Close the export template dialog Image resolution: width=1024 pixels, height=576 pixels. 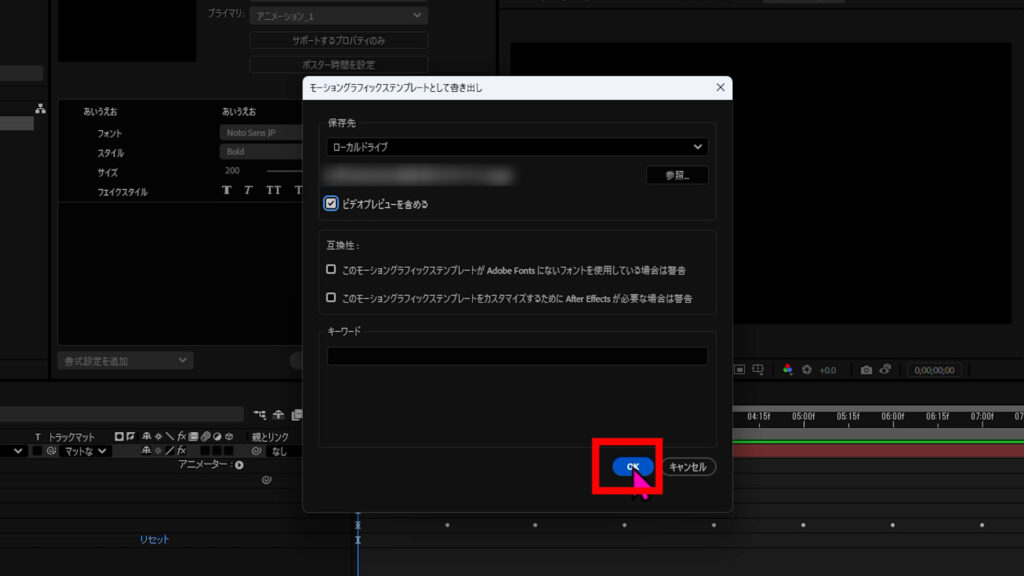(x=720, y=88)
